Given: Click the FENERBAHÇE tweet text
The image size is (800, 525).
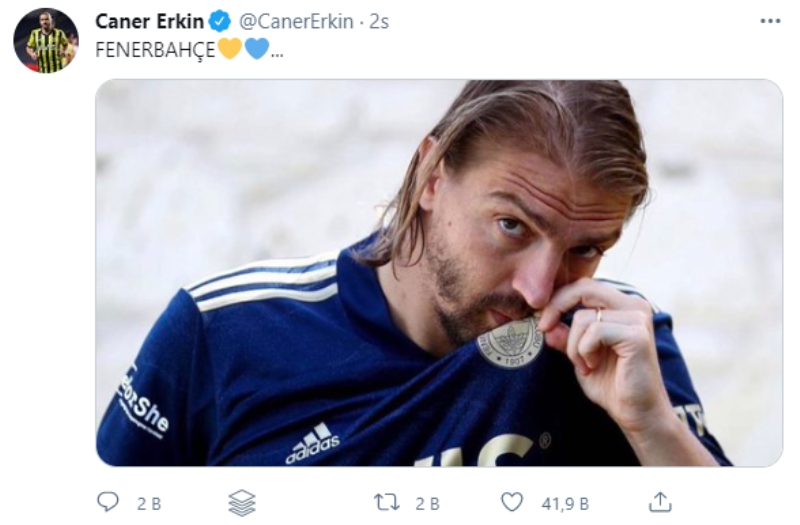Looking at the screenshot, I should click(155, 50).
